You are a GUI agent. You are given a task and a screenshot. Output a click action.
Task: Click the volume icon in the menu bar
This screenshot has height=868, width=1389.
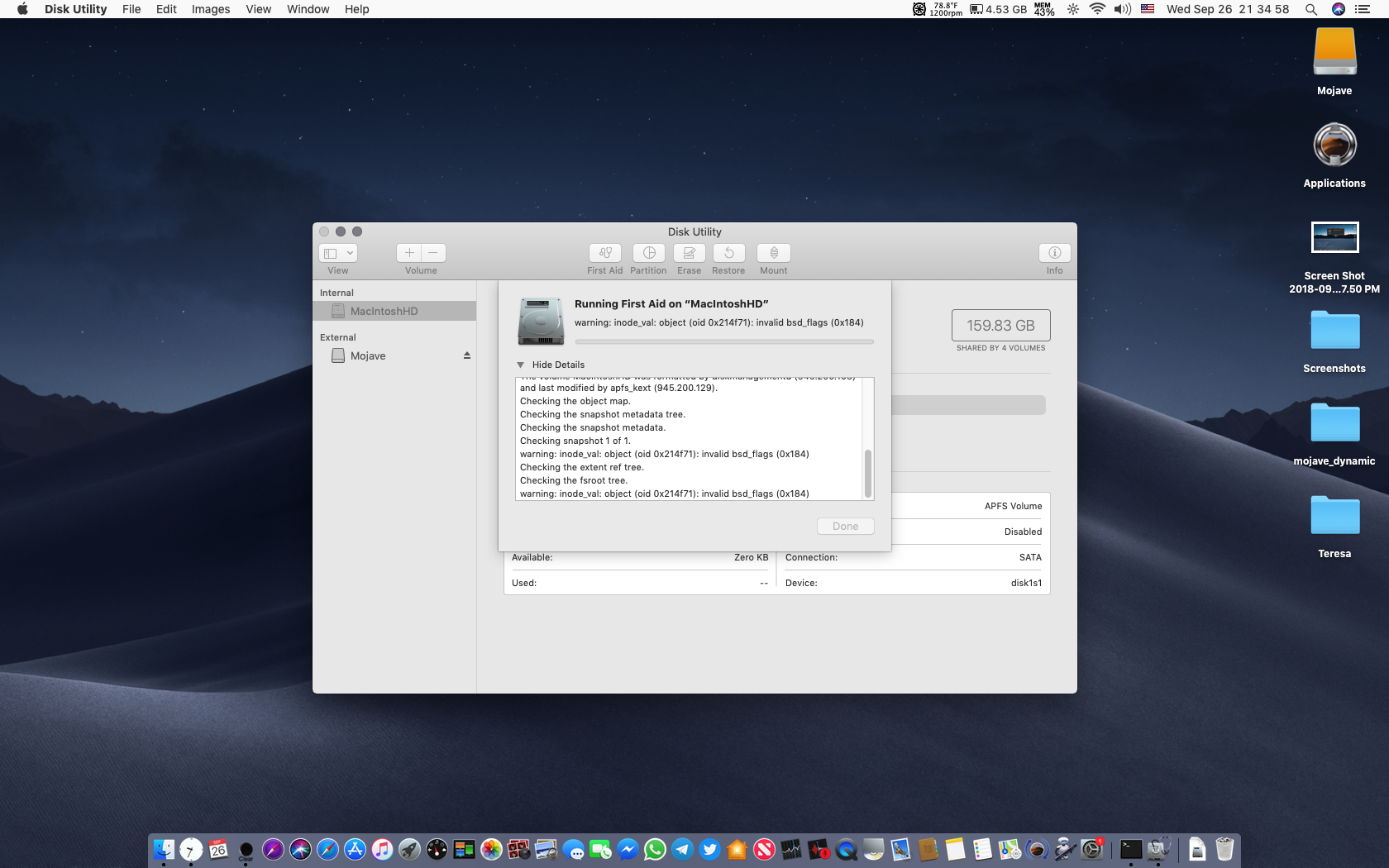click(x=1122, y=9)
